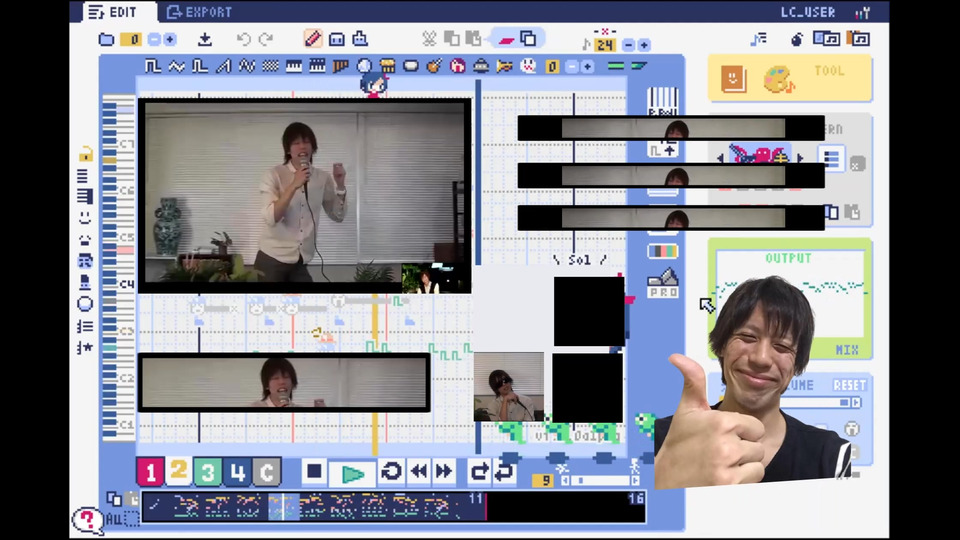Choose the pan flute instrument
Screen dimensions: 960x540
click(x=340, y=66)
